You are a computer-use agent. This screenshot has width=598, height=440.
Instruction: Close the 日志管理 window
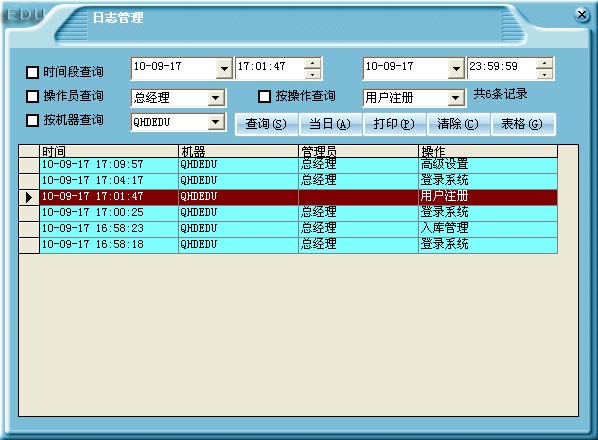point(582,15)
